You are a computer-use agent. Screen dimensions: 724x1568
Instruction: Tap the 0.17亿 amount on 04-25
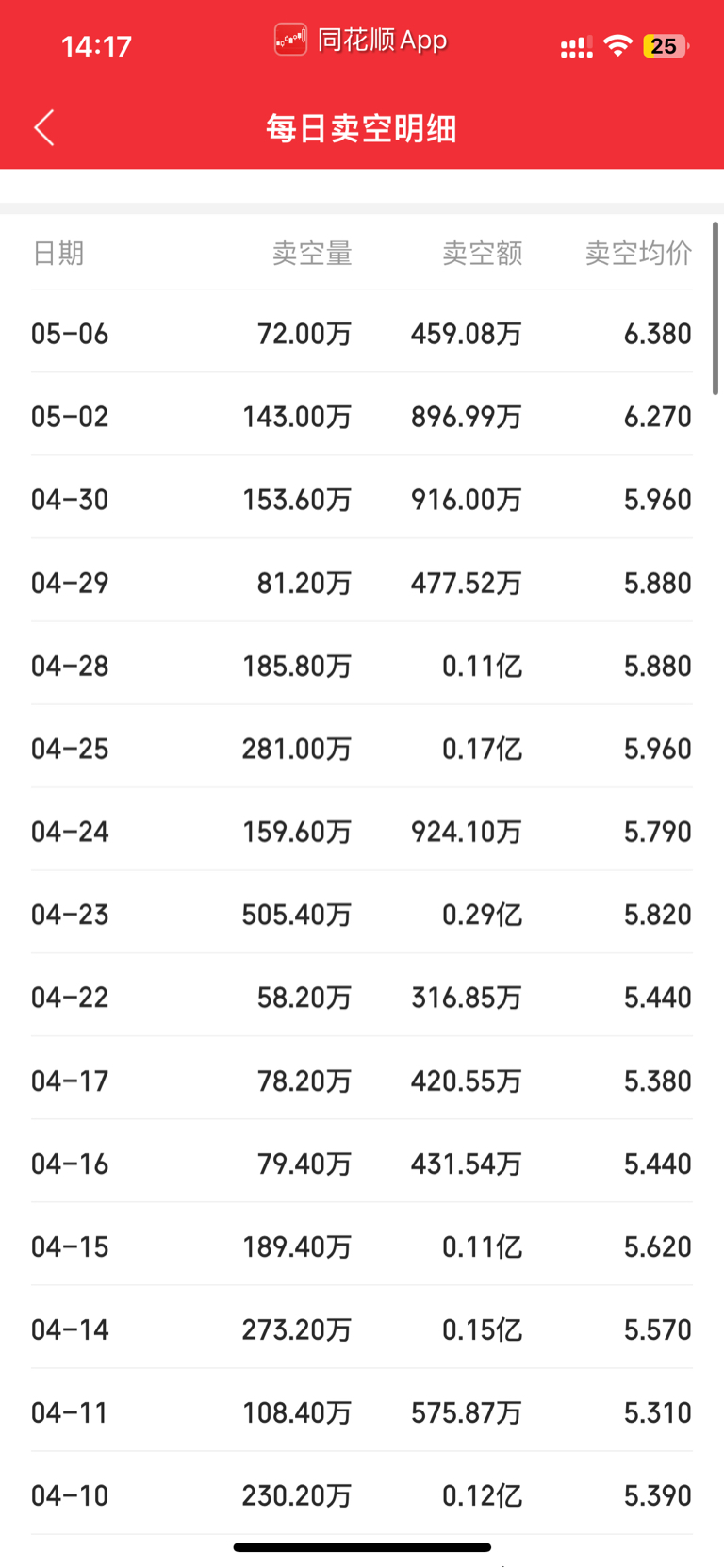[482, 749]
